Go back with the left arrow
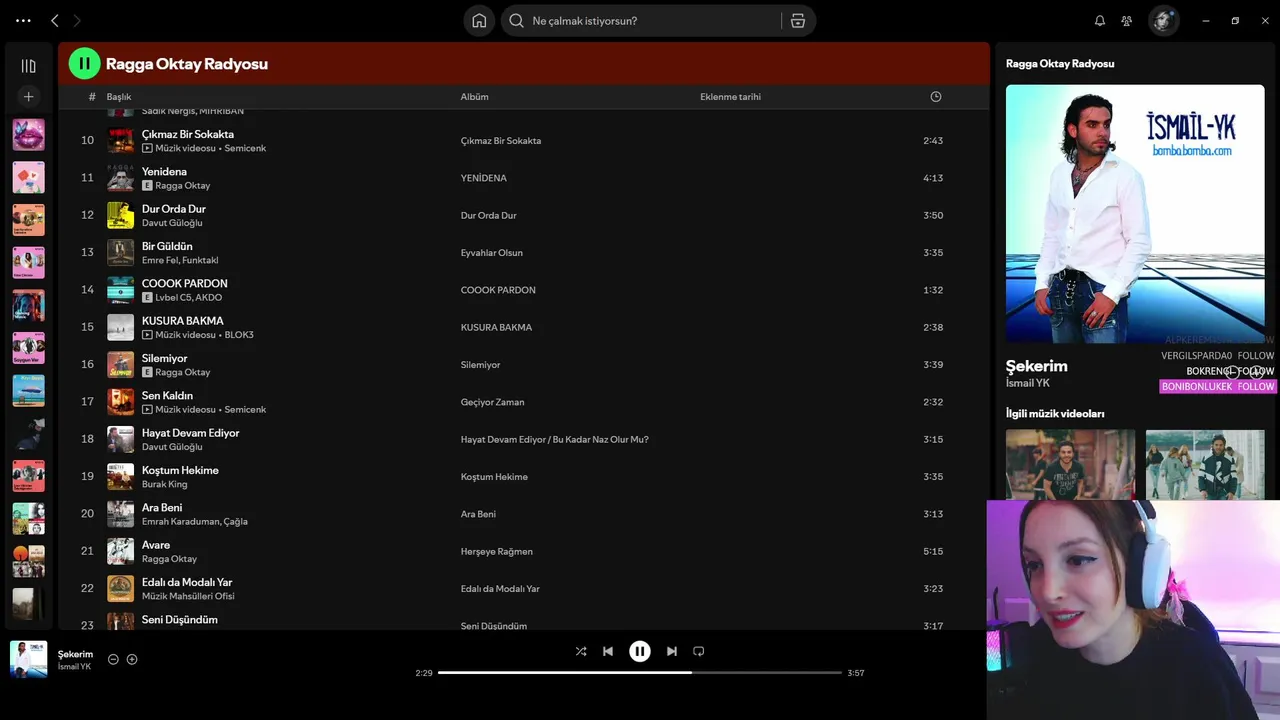The height and width of the screenshot is (720, 1280). [x=55, y=20]
